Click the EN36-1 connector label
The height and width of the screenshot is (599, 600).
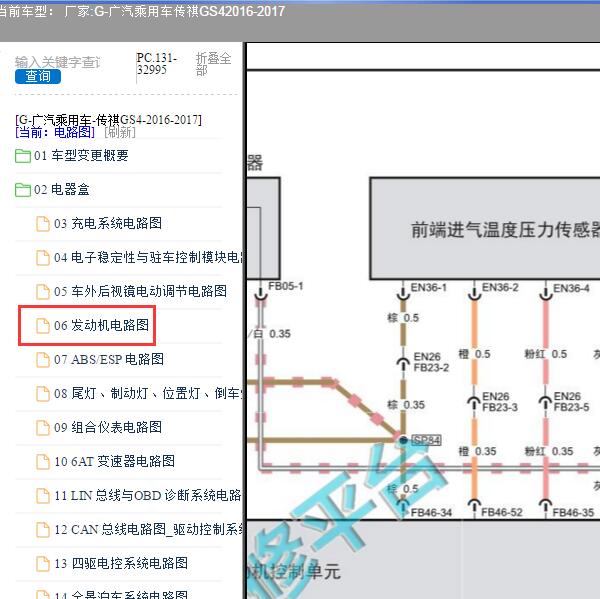[x=429, y=287]
